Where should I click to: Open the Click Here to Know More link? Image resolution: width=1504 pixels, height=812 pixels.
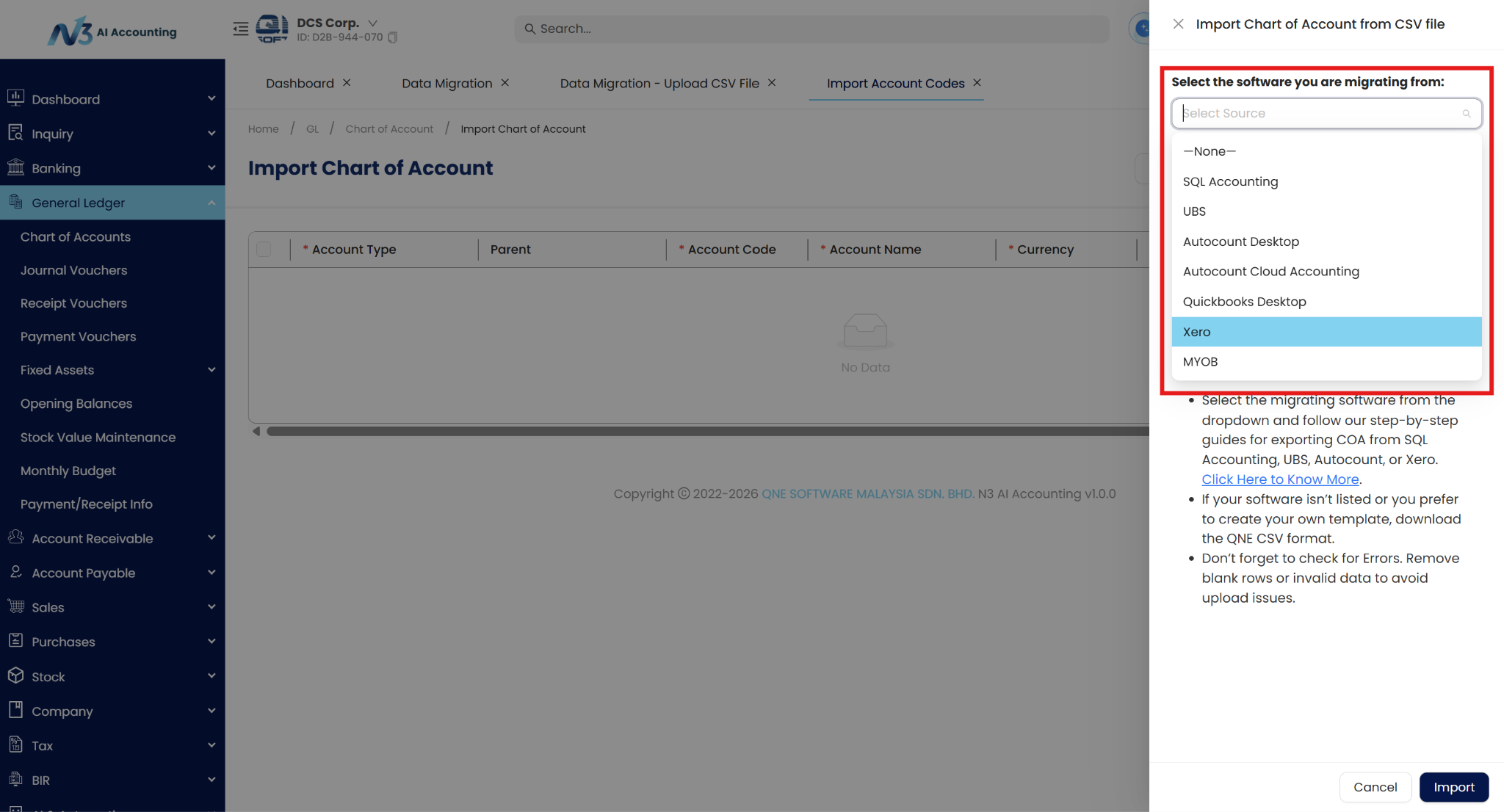click(1280, 479)
